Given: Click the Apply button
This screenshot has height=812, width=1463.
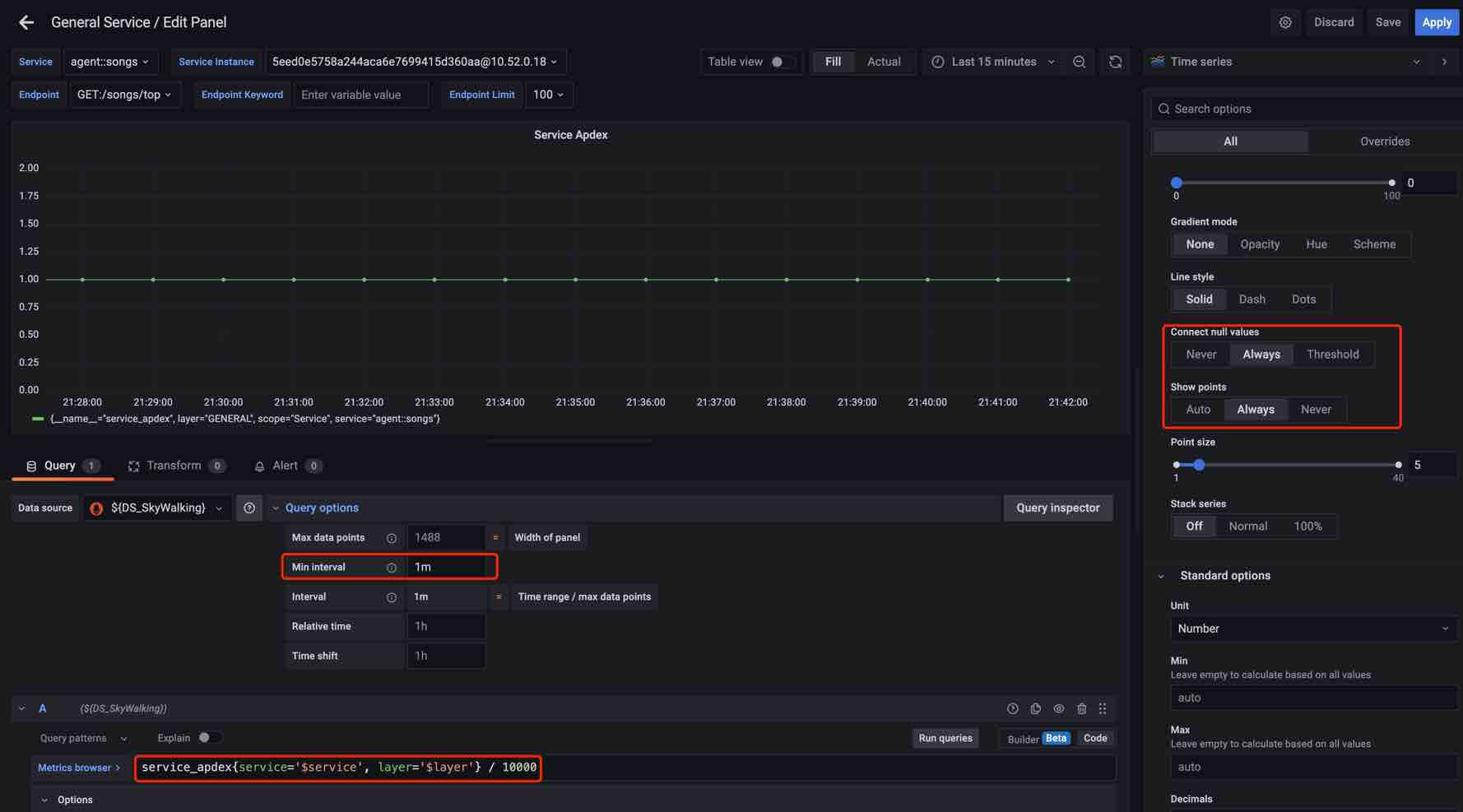Looking at the screenshot, I should (1436, 22).
